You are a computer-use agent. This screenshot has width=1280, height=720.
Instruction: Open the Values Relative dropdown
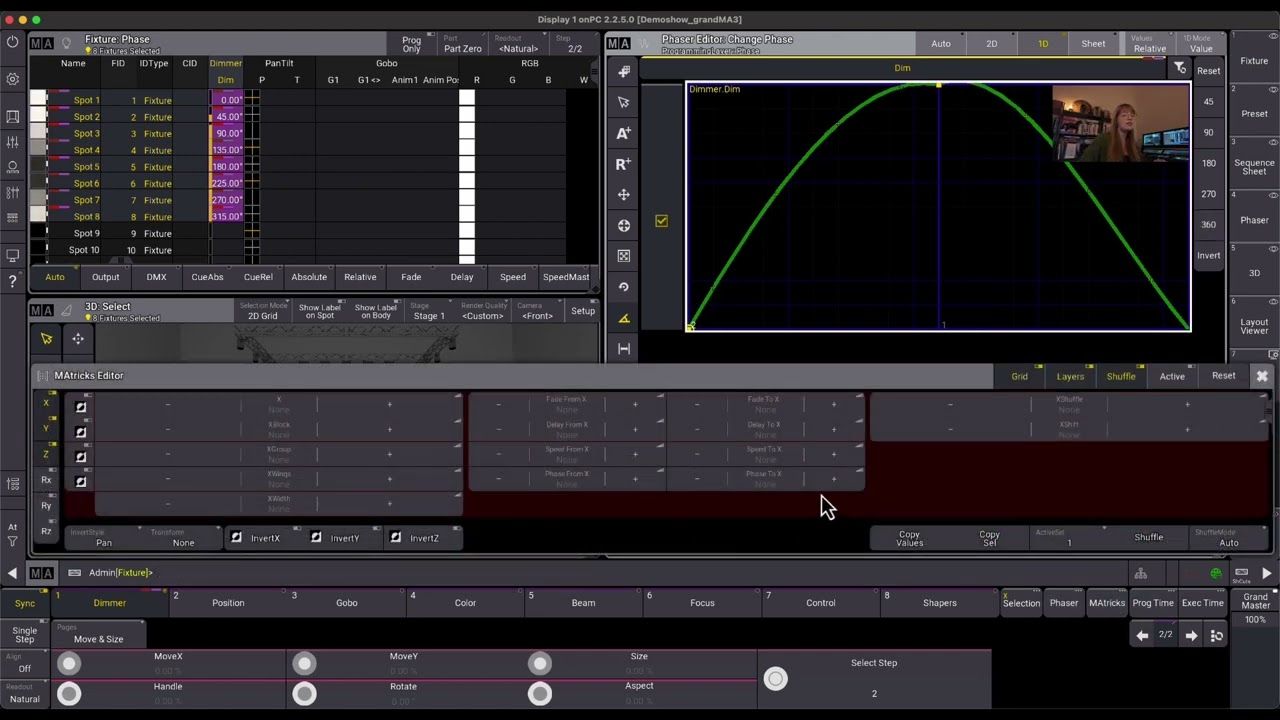(x=1149, y=44)
